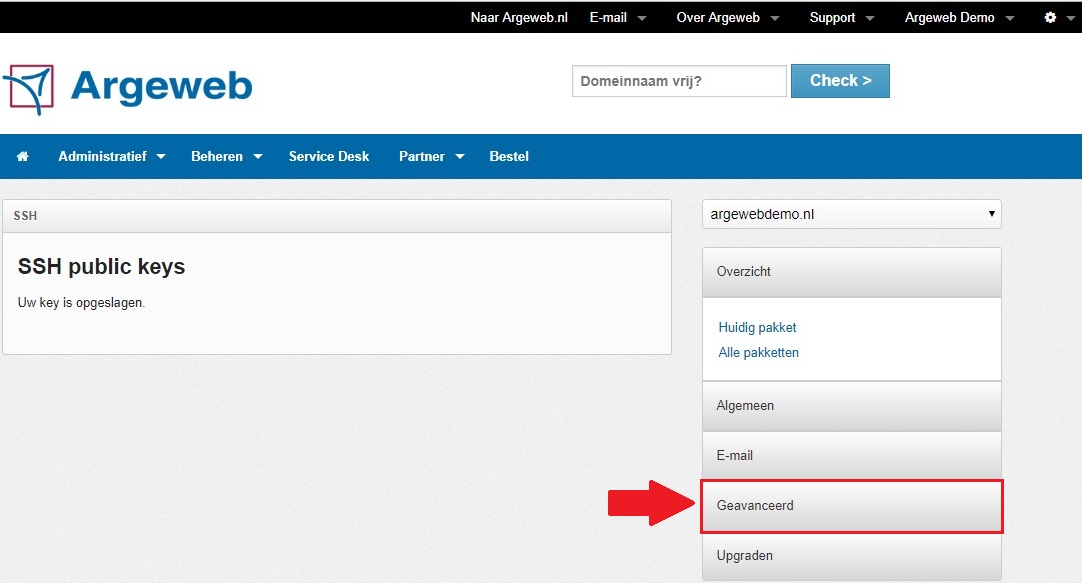Open Huidig pakket link

tap(757, 327)
